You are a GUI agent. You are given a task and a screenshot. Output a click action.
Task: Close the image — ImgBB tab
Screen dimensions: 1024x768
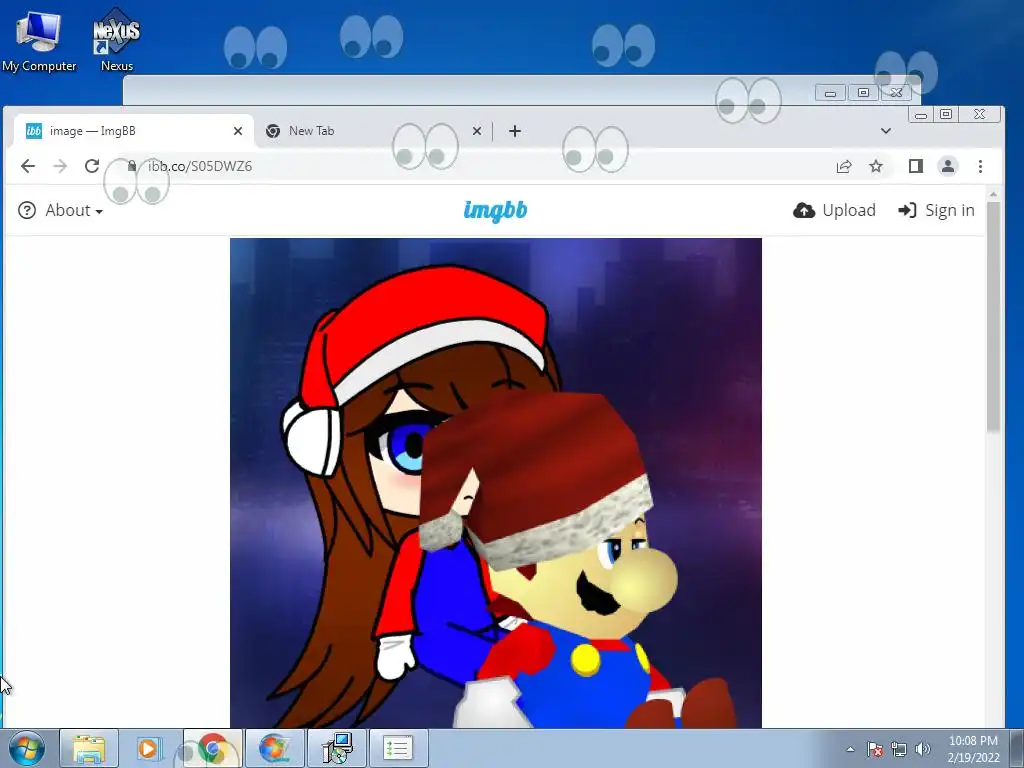[x=238, y=131]
